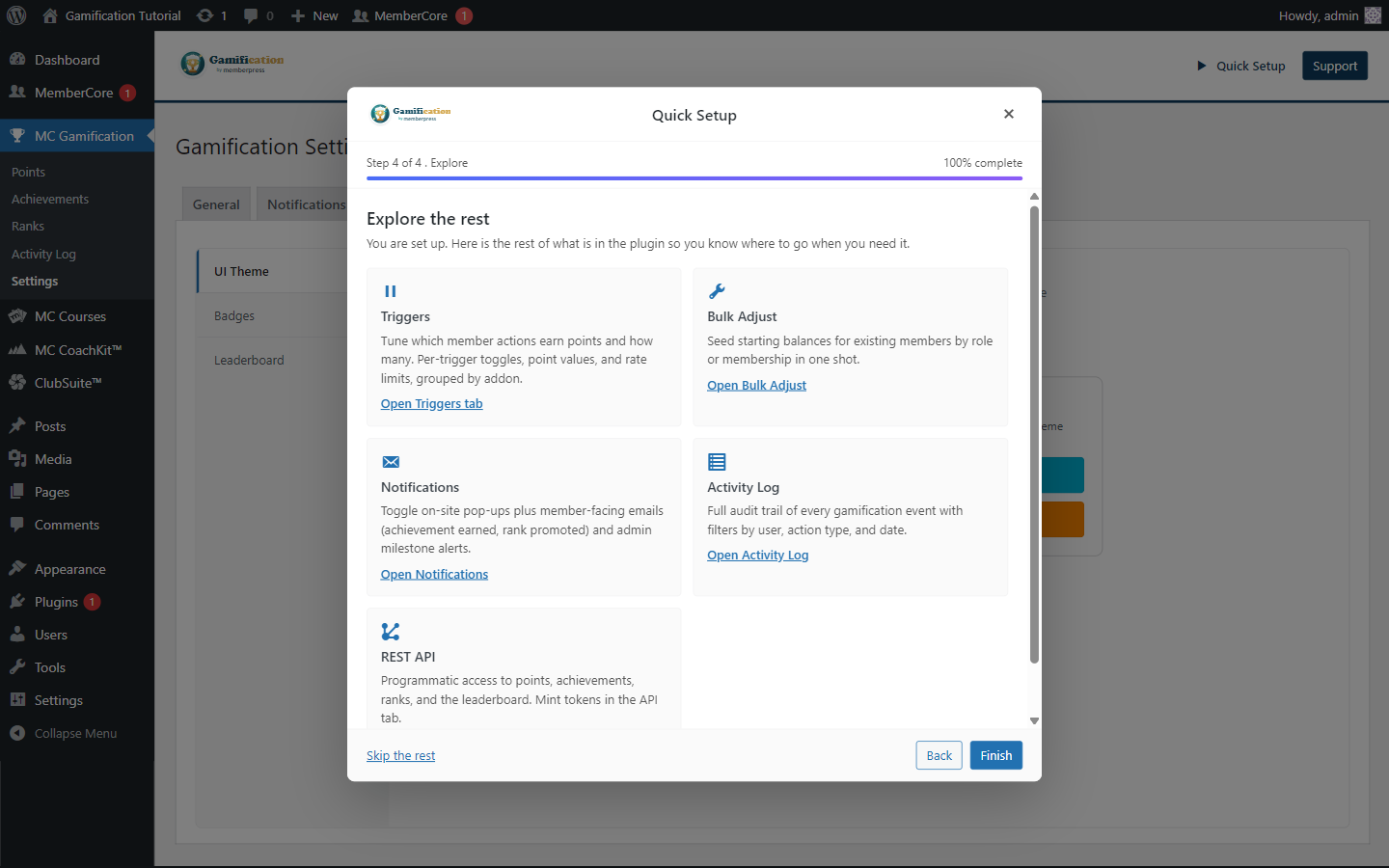Click the Comments icon in sidebar
Image resolution: width=1389 pixels, height=868 pixels.
(x=17, y=525)
